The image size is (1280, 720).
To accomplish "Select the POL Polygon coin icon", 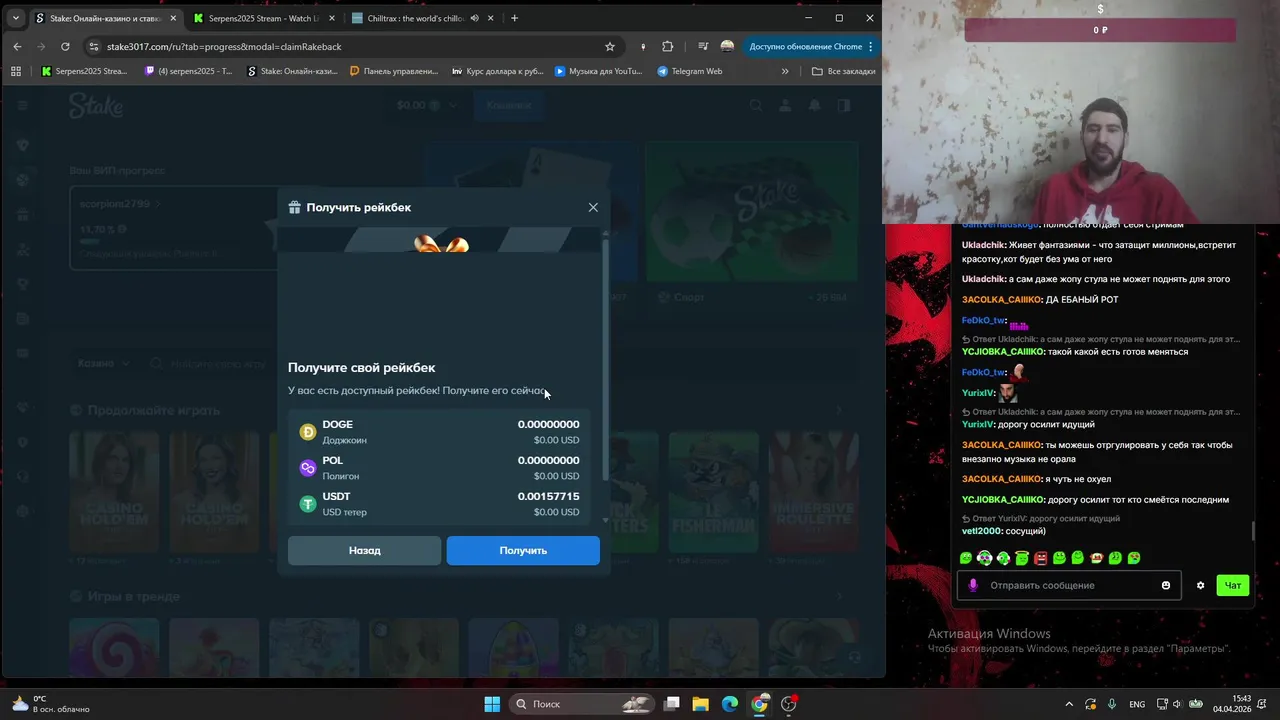I will (x=308, y=468).
